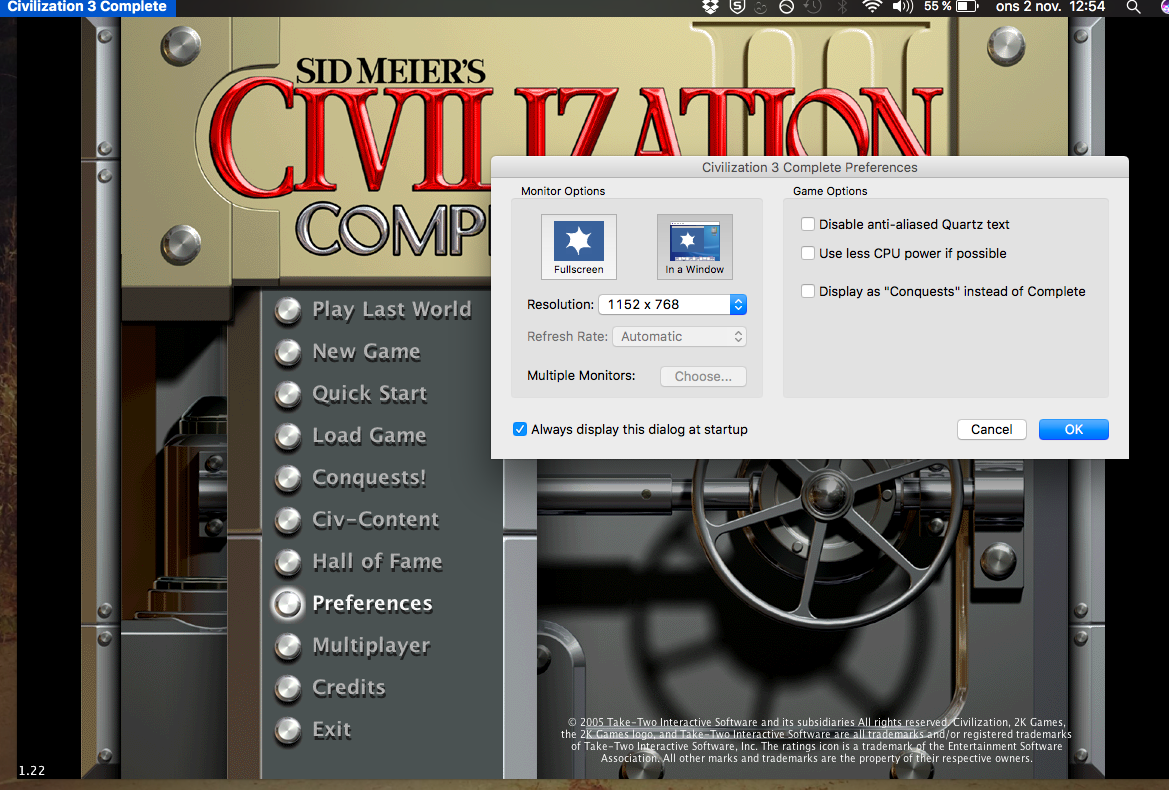Viewport: 1169px width, 790px height.
Task: Click the round button beside New Game
Action: pos(288,352)
